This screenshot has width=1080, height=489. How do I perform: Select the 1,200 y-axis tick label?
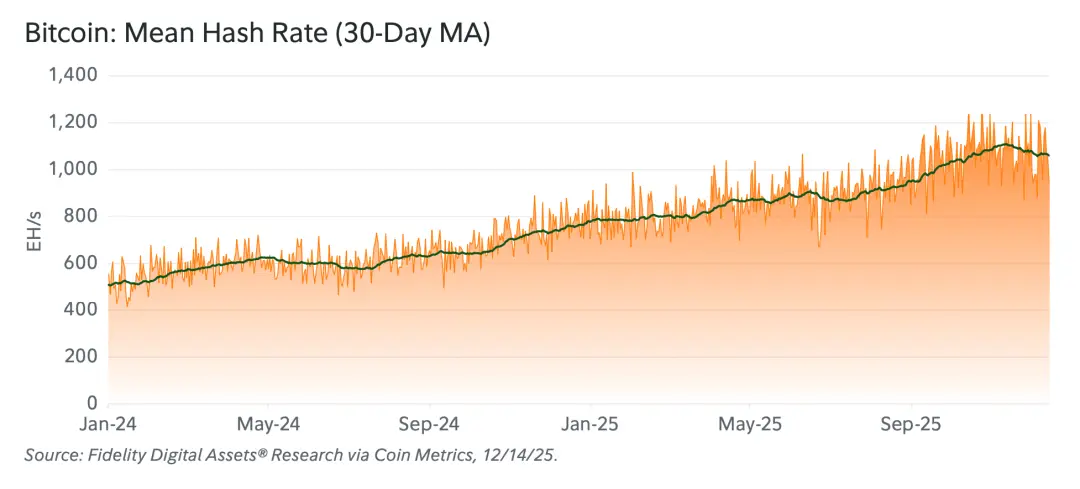tap(74, 122)
